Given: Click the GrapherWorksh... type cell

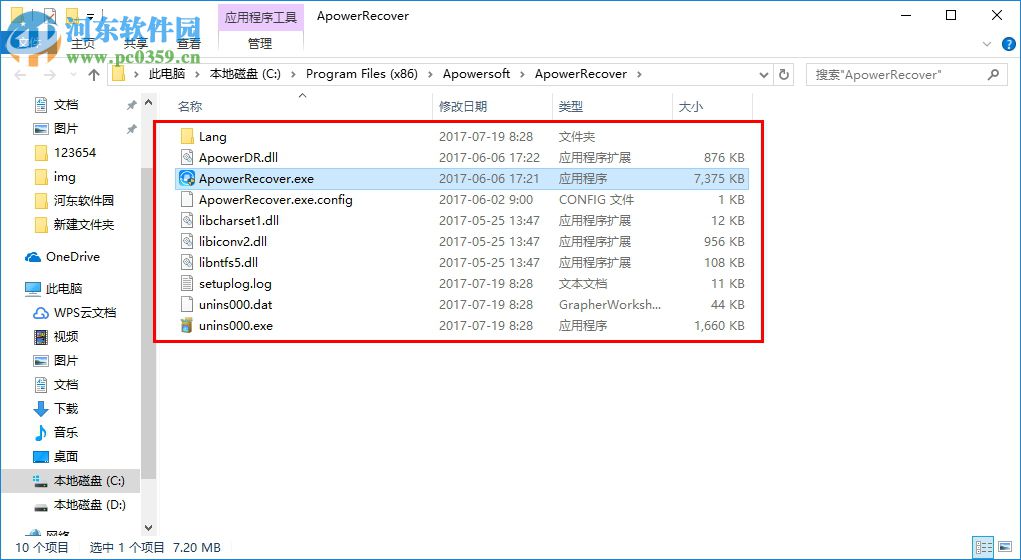Looking at the screenshot, I should click(609, 304).
